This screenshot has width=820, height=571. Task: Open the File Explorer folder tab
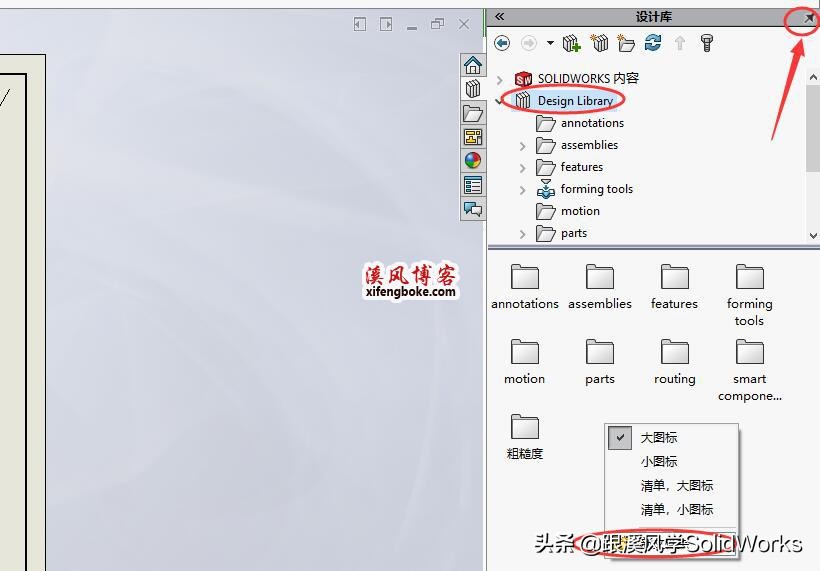coord(473,113)
